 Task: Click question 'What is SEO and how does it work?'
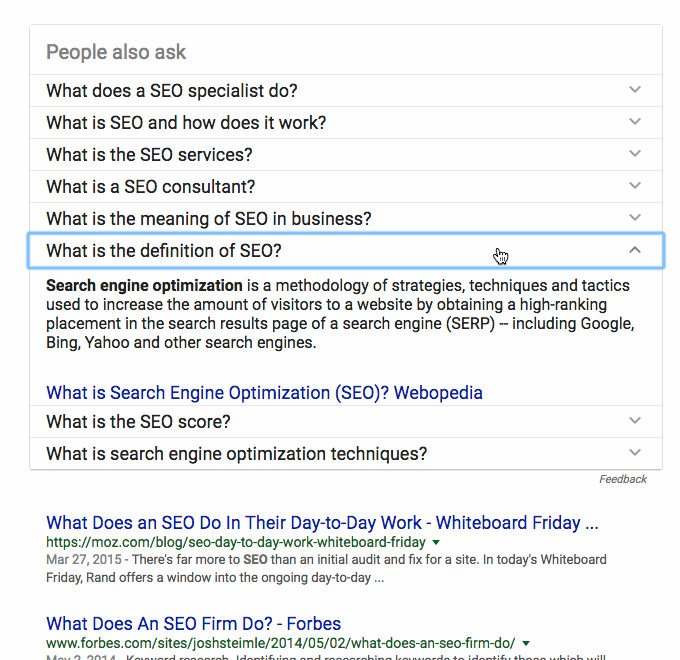tap(186, 122)
